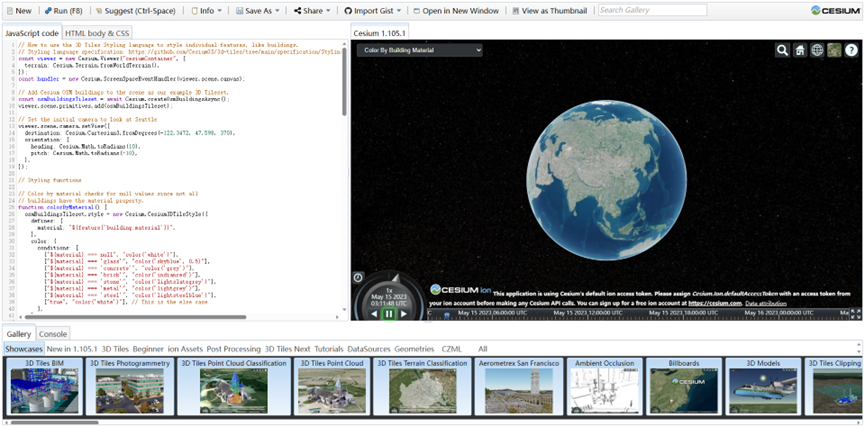865x427 pixels.
Task: Focus the Search Gallery input field
Action: click(x=652, y=10)
